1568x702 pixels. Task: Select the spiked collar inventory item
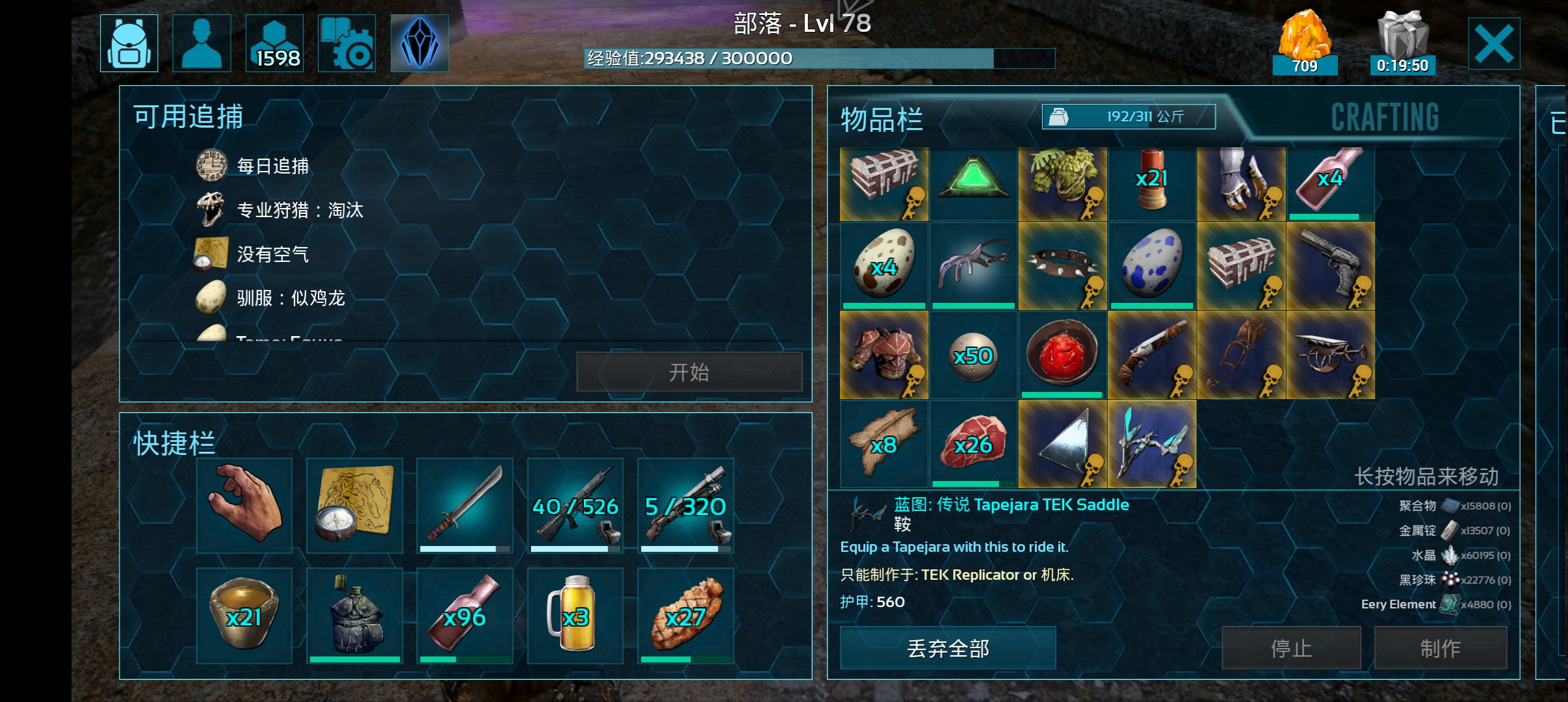pos(1063,266)
